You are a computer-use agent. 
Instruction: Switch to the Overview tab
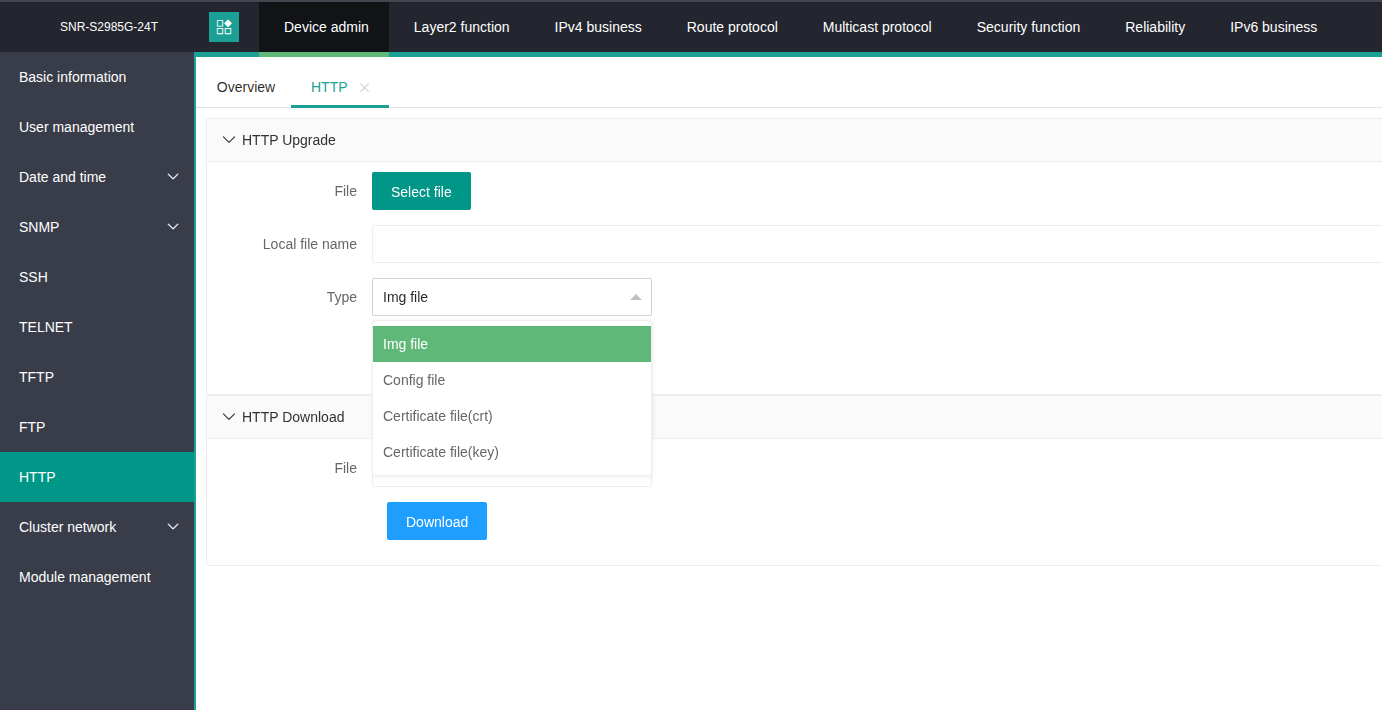(246, 88)
